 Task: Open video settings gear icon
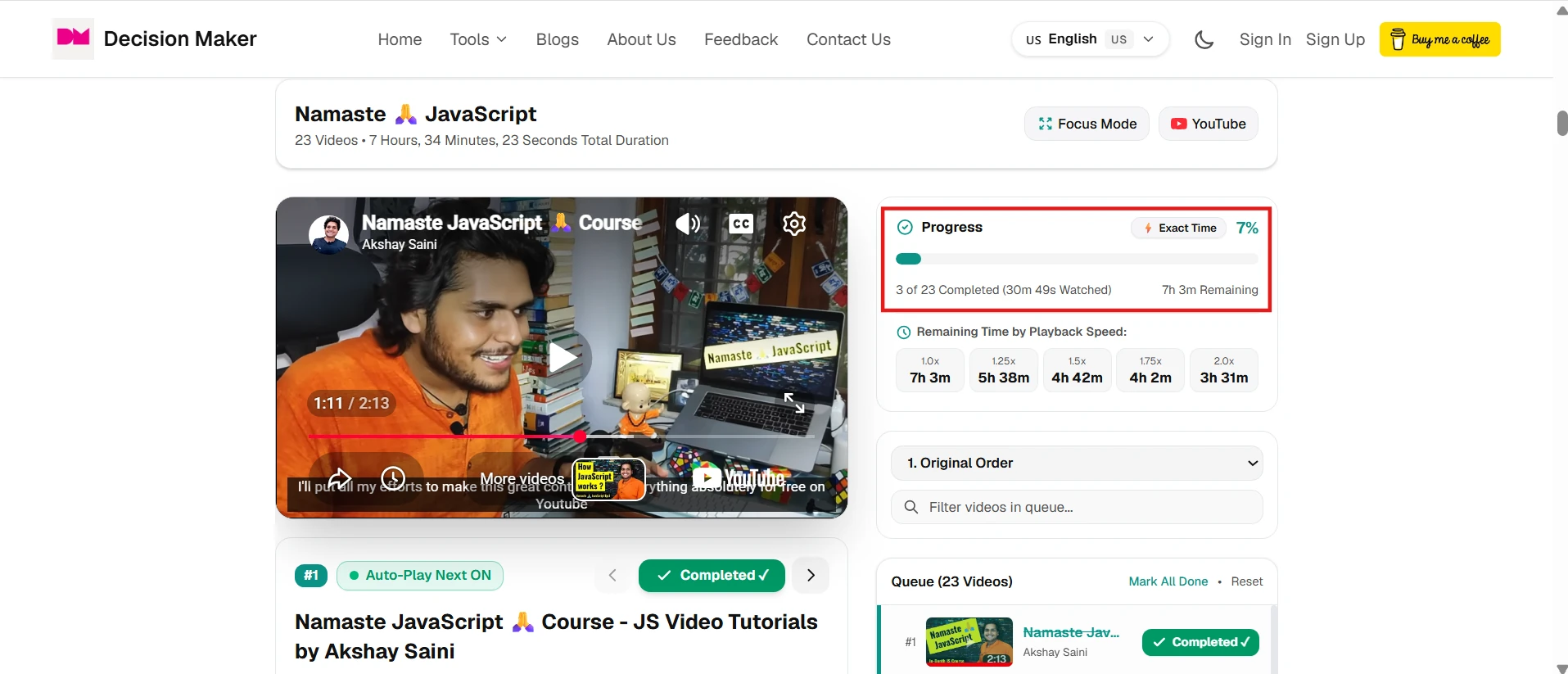coord(794,224)
